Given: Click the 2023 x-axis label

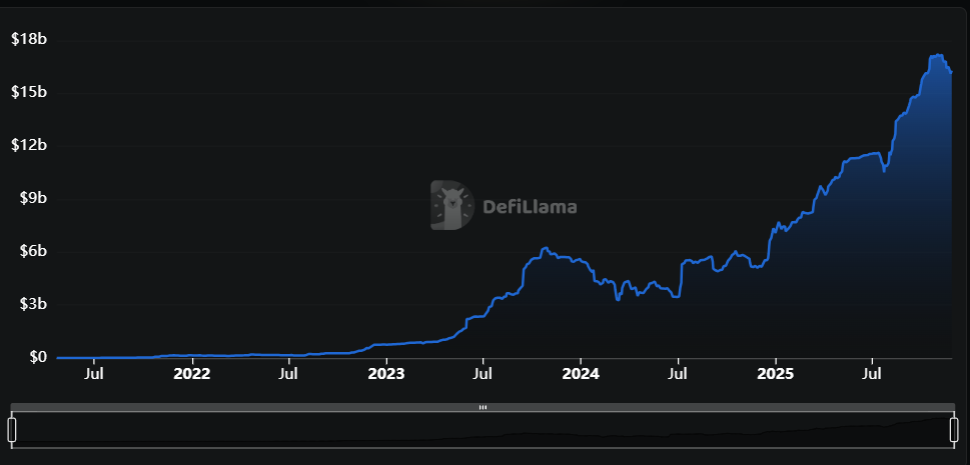Looking at the screenshot, I should 387,374.
